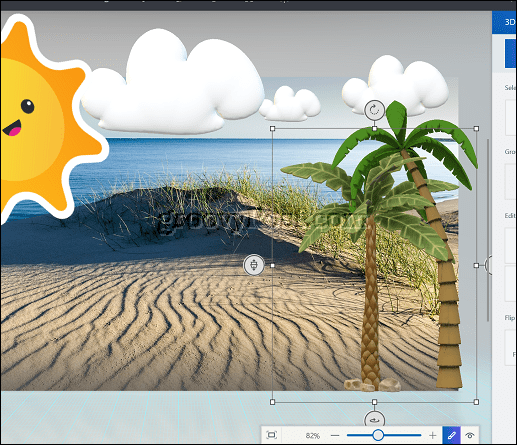Click the top-middle selection box handle
Image resolution: width=517 pixels, height=445 pixels.
pos(374,129)
